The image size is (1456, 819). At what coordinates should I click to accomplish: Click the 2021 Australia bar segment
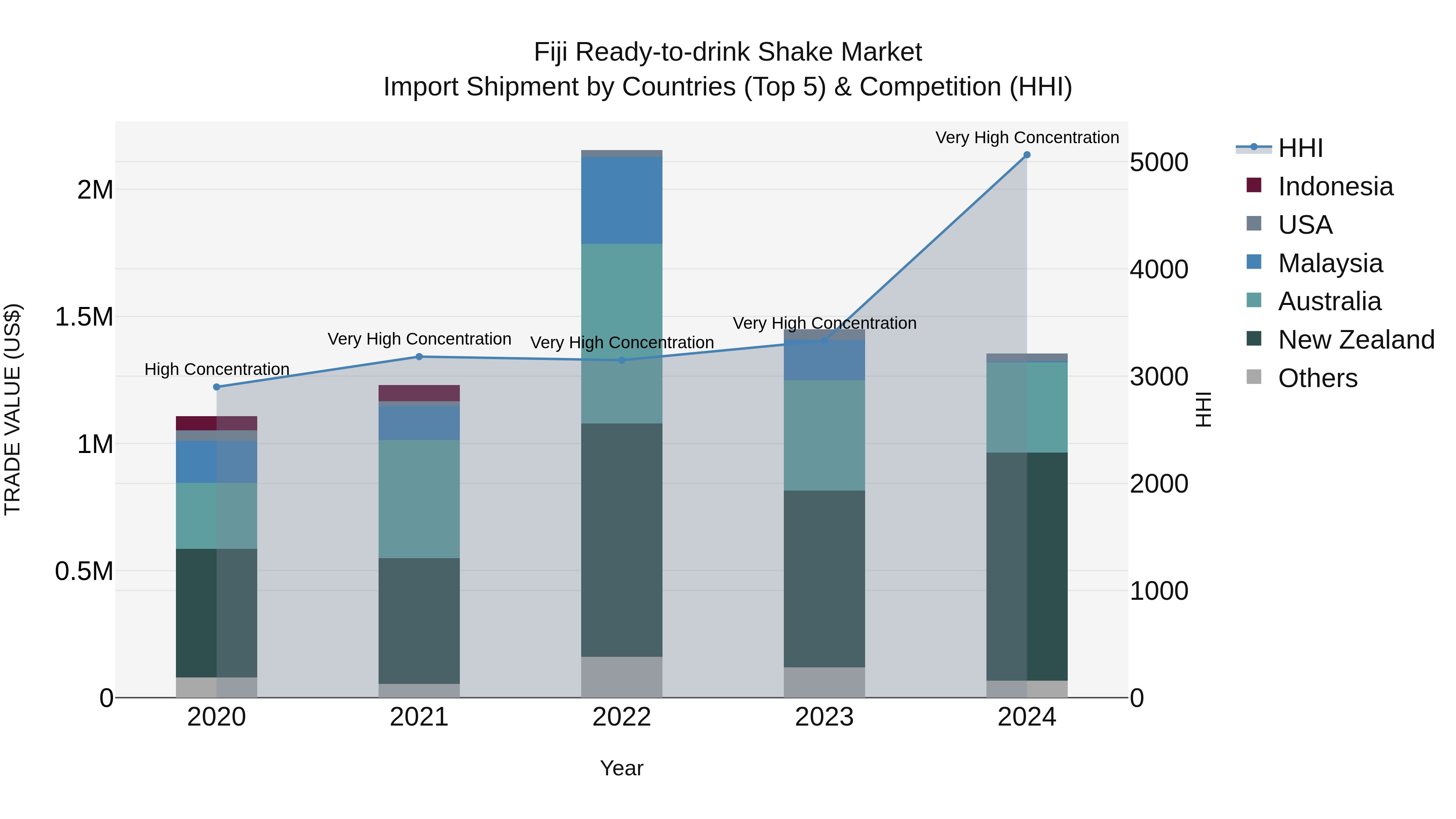[x=419, y=499]
